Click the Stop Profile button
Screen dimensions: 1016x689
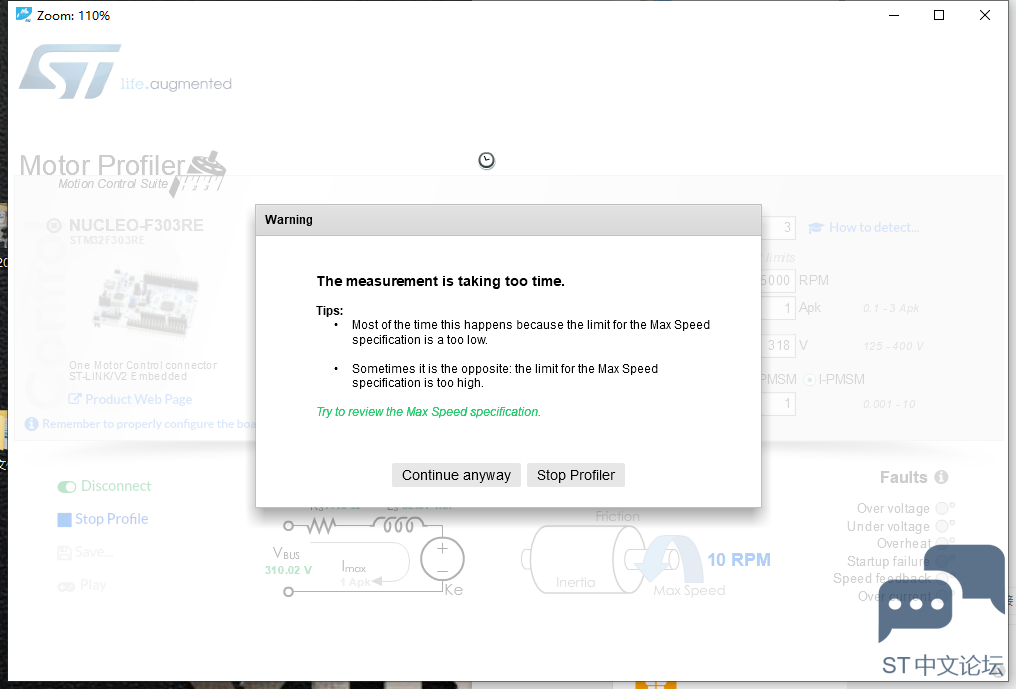103,519
